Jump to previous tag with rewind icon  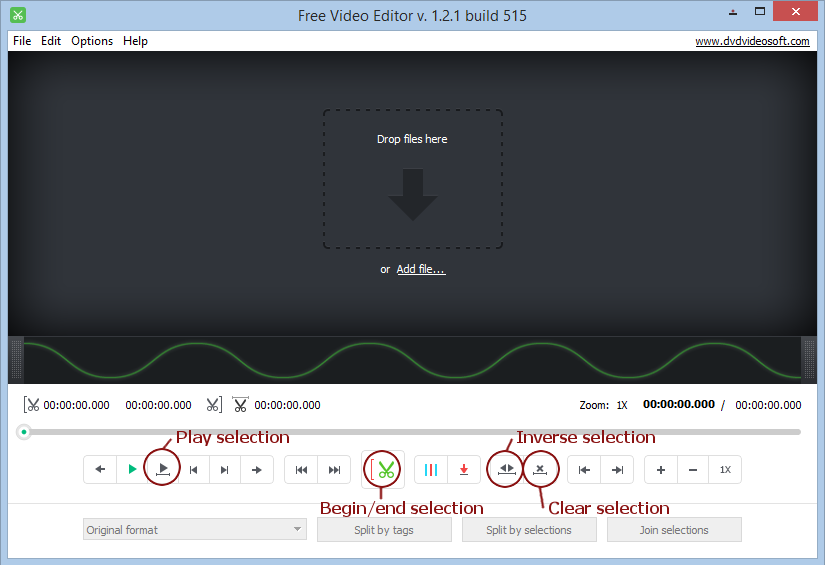tap(301, 469)
